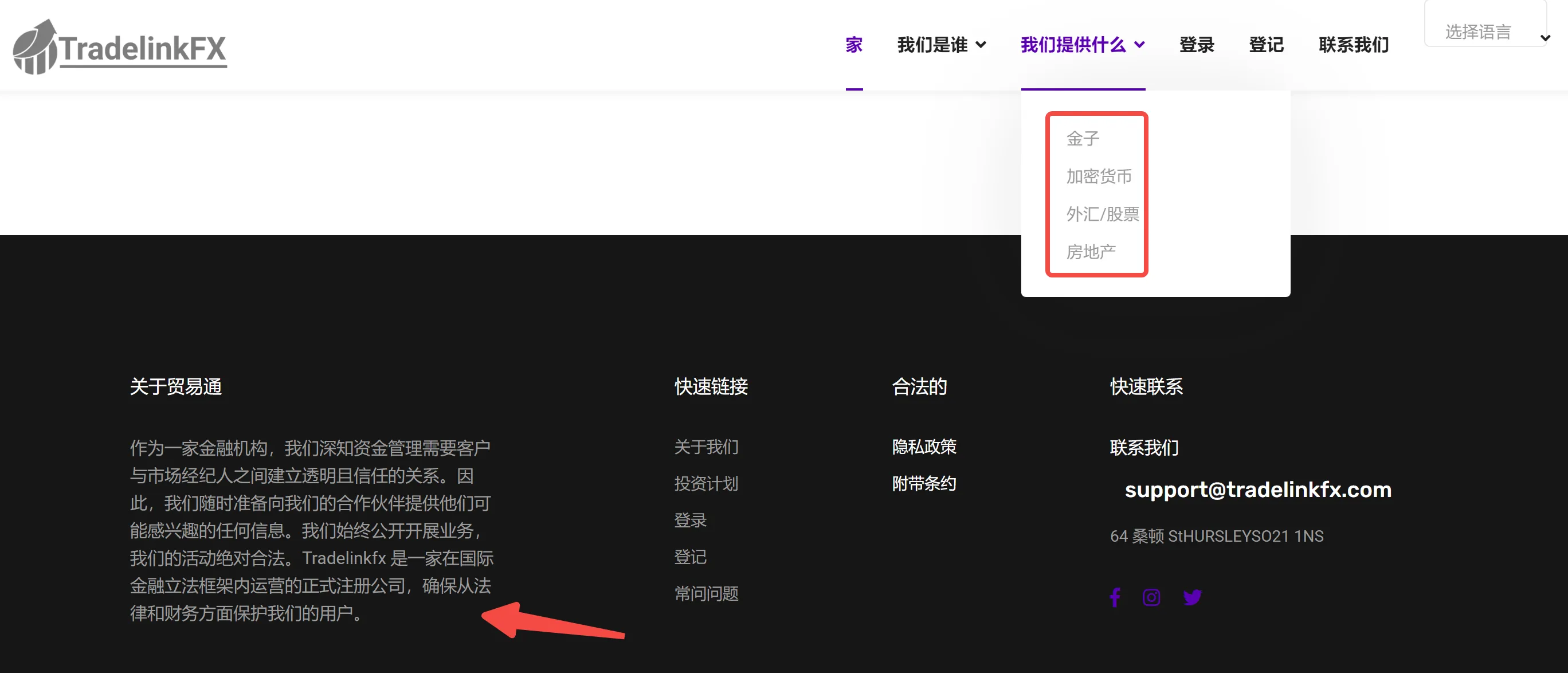Click the 合法的 heading

pyautogui.click(x=919, y=386)
